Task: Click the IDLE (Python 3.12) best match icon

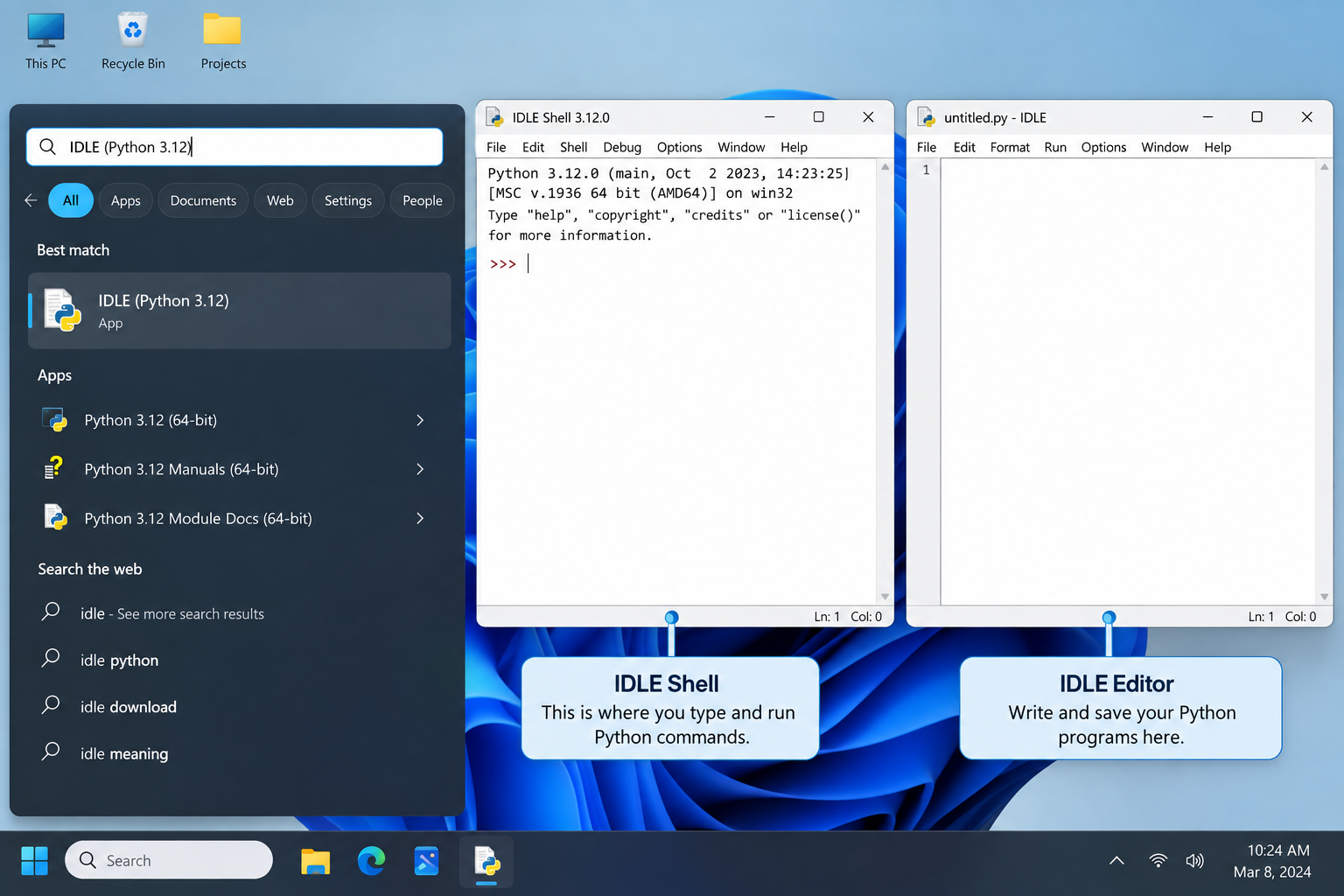Action: 62,311
